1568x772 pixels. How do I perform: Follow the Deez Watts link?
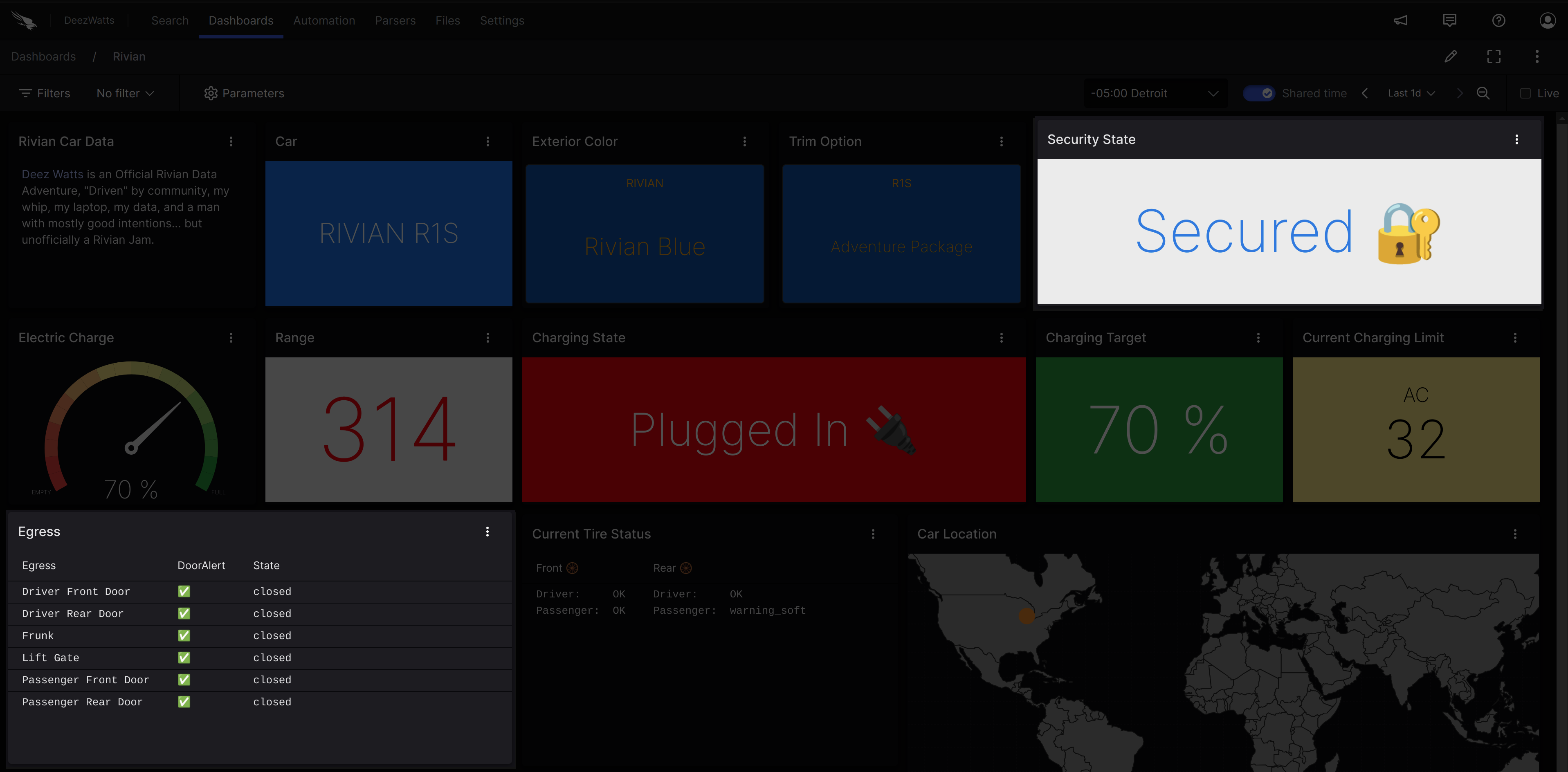pyautogui.click(x=52, y=174)
